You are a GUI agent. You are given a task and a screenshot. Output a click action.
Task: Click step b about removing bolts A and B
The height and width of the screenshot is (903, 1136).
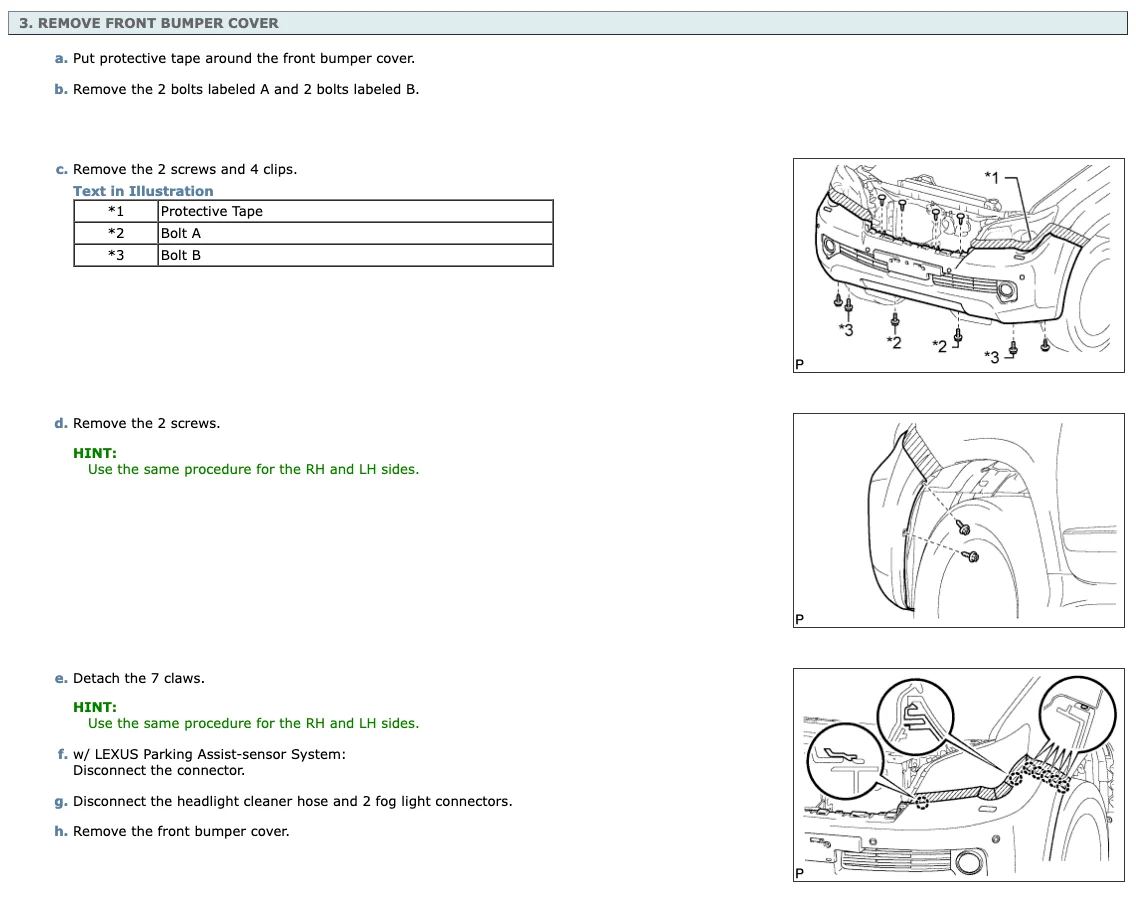[246, 89]
